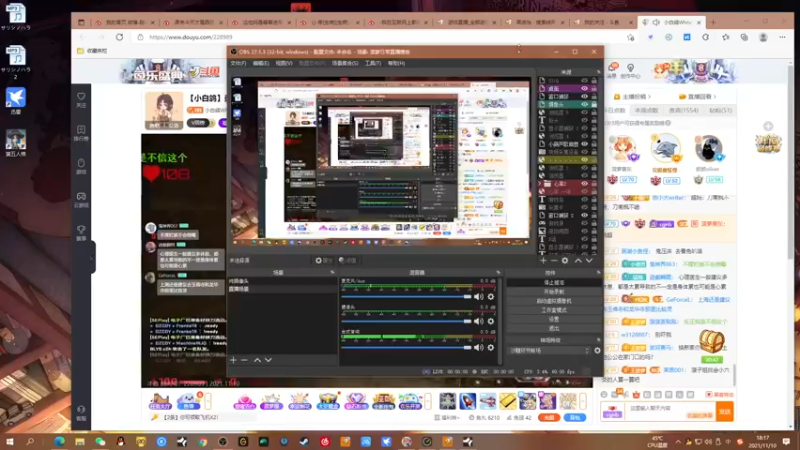Pop out the scene transitions dock panel
The width and height of the screenshot is (800, 450).
598,340
